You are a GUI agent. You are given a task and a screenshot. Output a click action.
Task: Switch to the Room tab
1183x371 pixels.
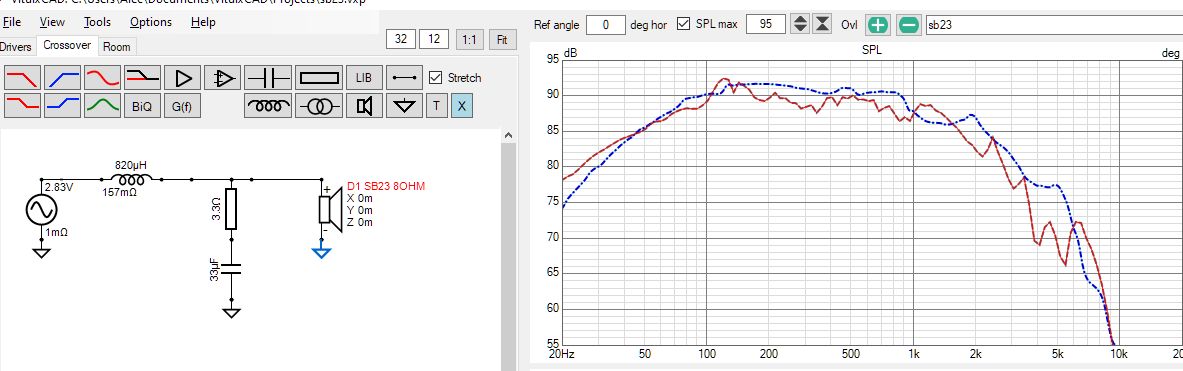coord(117,47)
